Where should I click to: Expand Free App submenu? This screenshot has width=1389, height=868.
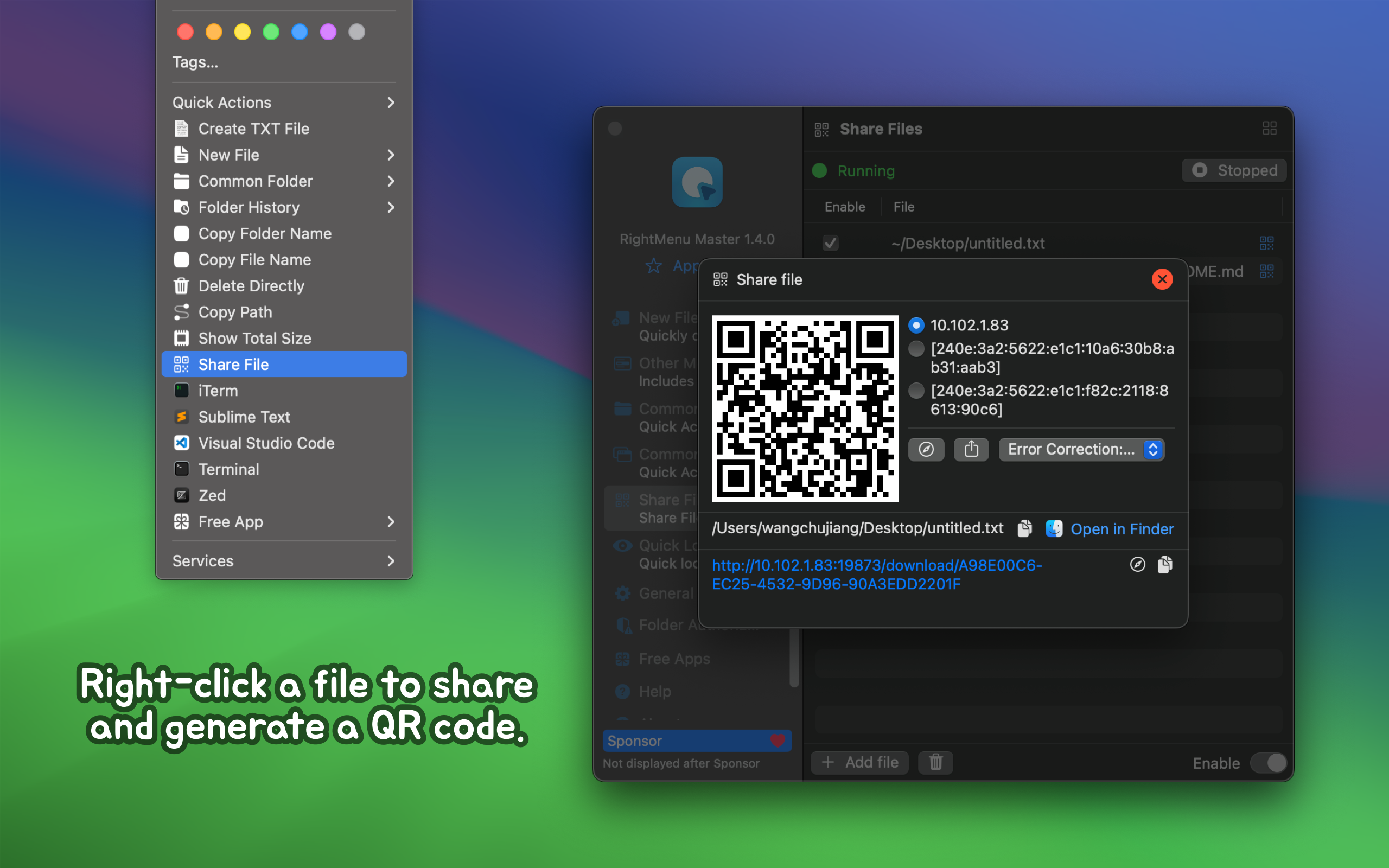284,522
